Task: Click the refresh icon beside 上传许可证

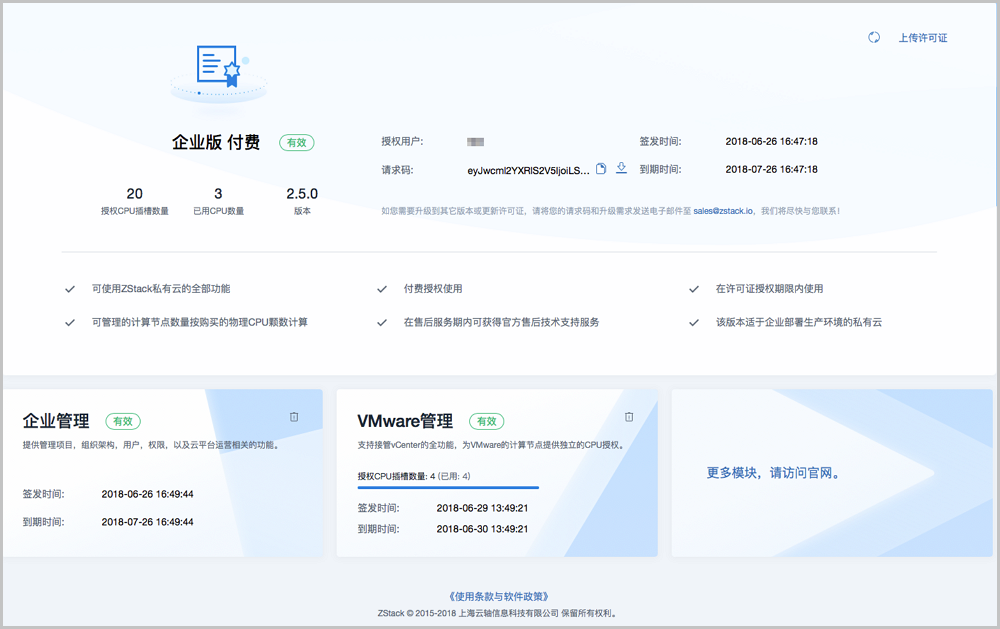Action: tap(874, 38)
